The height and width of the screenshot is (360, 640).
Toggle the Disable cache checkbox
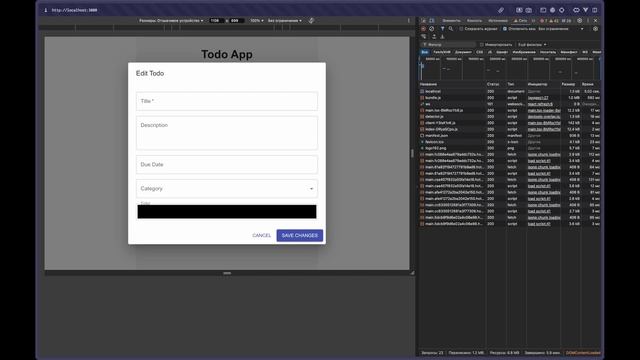pyautogui.click(x=505, y=29)
